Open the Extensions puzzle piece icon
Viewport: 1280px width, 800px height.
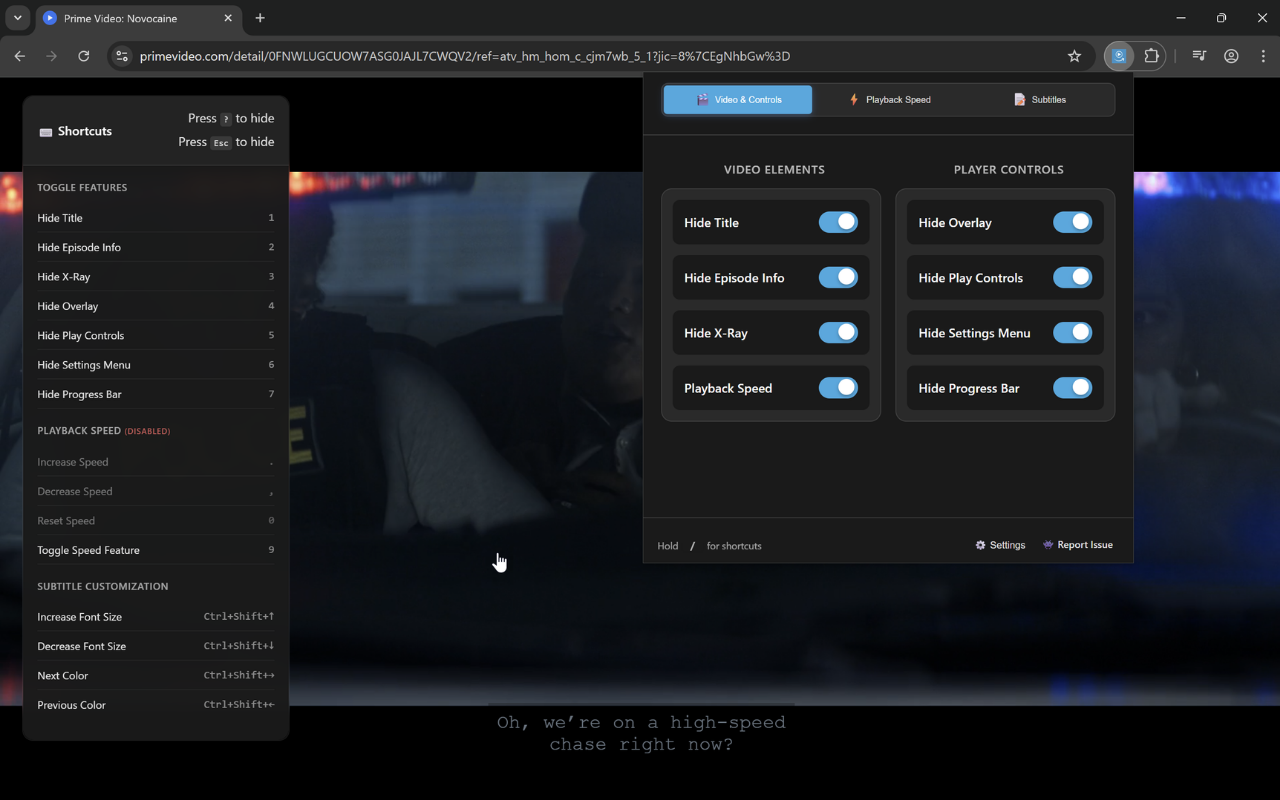click(1151, 56)
